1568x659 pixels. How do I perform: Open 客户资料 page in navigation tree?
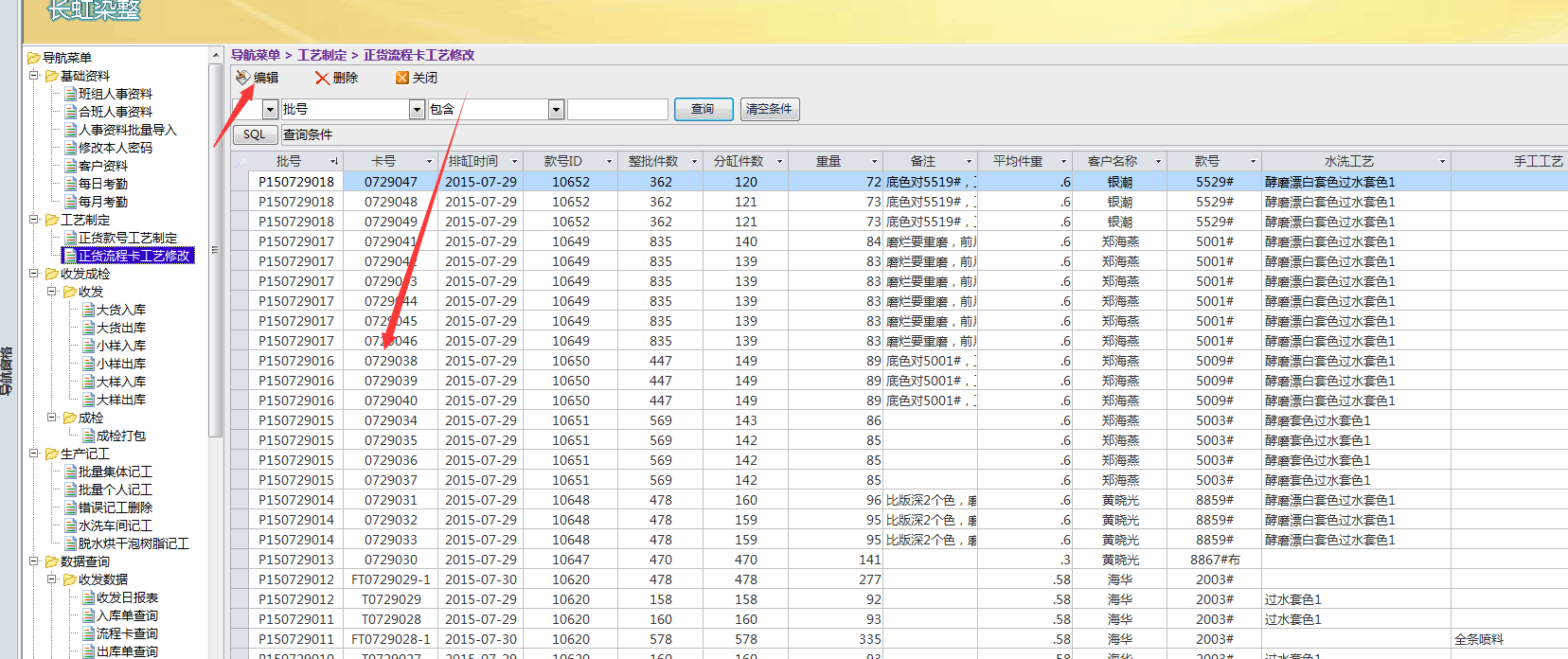pyautogui.click(x=102, y=166)
